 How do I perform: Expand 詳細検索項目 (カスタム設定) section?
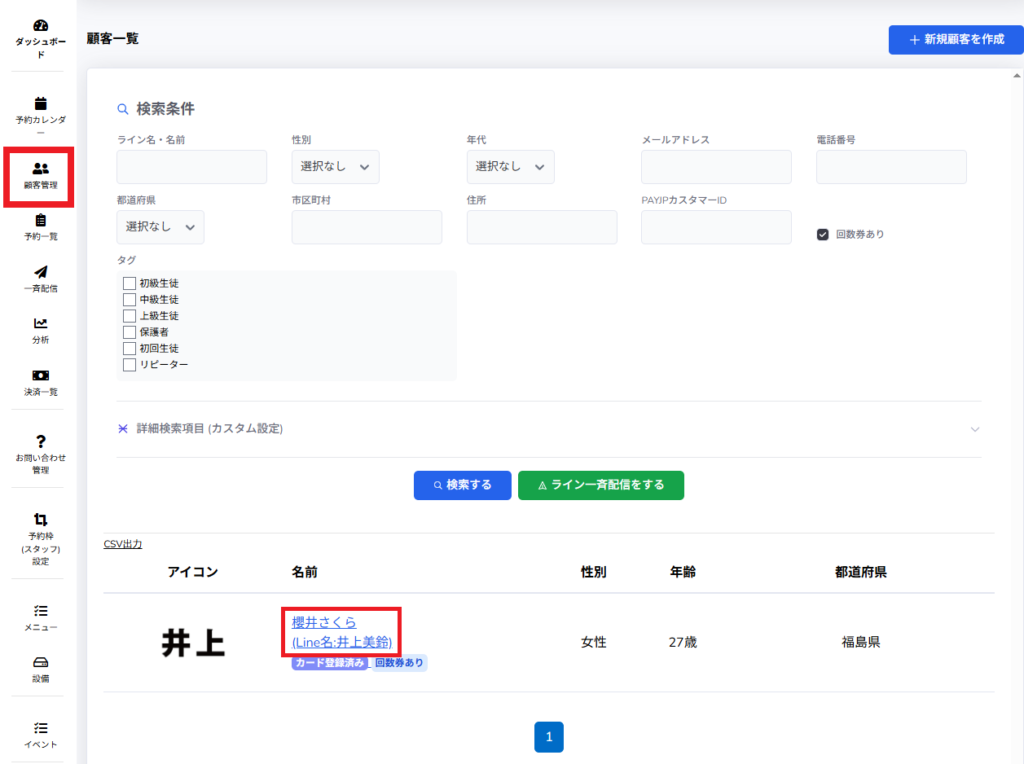pos(548,429)
